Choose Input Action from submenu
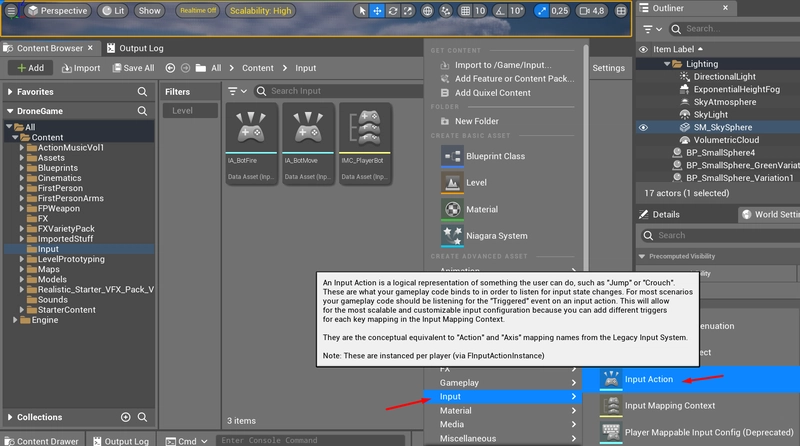 [691, 379]
